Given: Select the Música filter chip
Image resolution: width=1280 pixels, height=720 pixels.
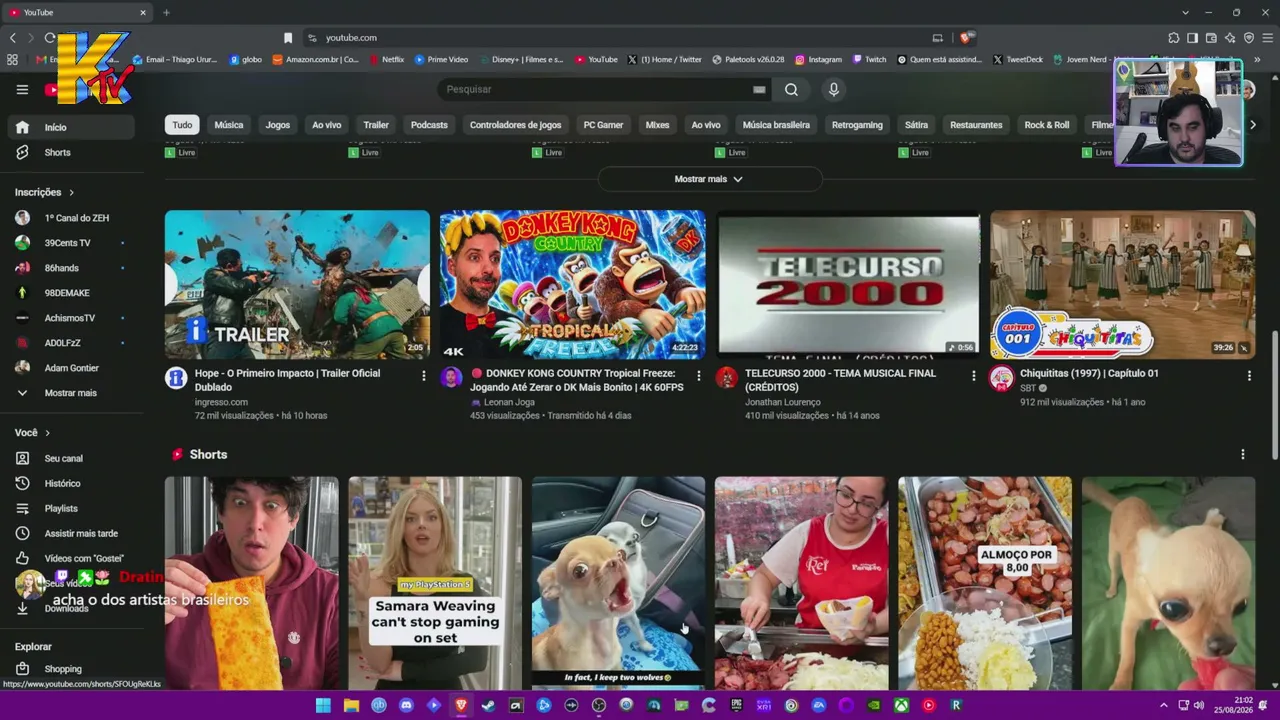Looking at the screenshot, I should tap(229, 125).
